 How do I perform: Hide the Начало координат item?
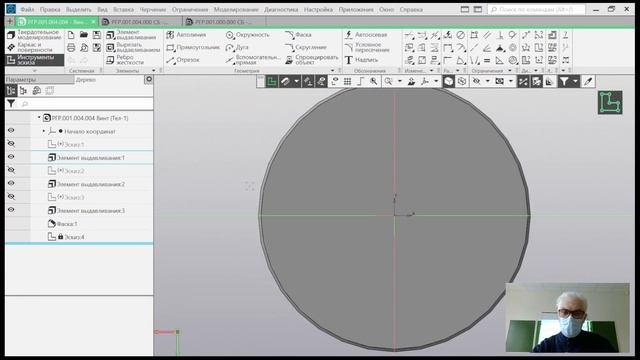11,131
